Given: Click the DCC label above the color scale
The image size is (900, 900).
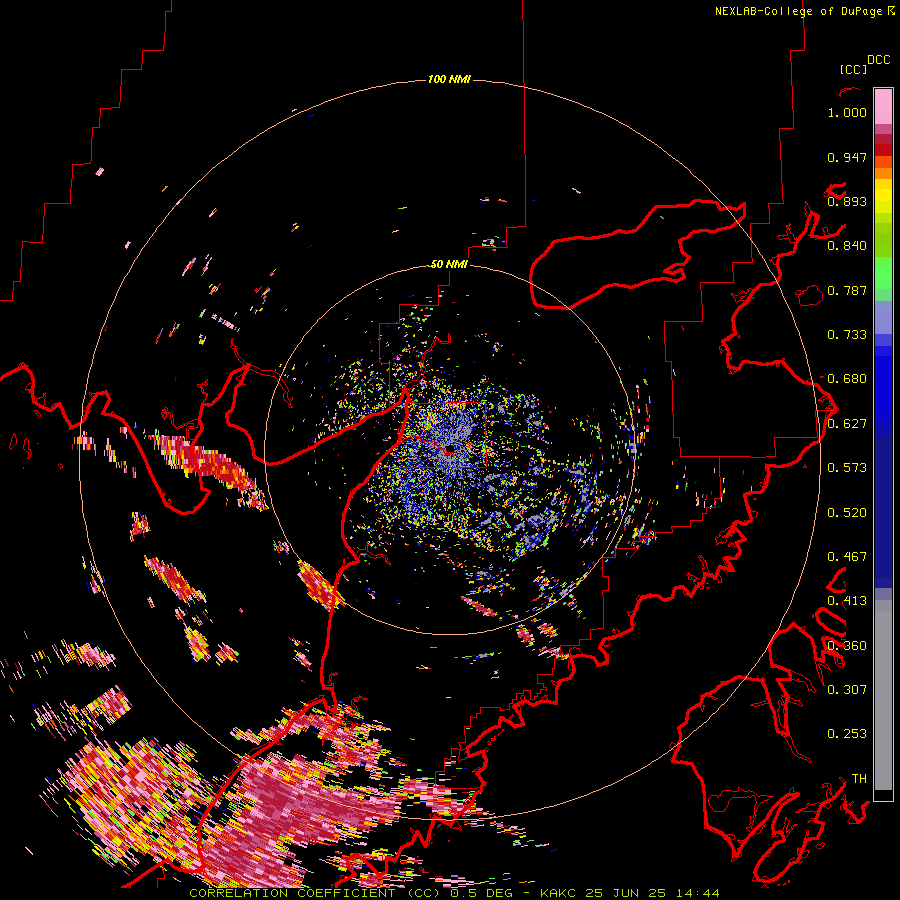Looking at the screenshot, I should click(x=878, y=60).
